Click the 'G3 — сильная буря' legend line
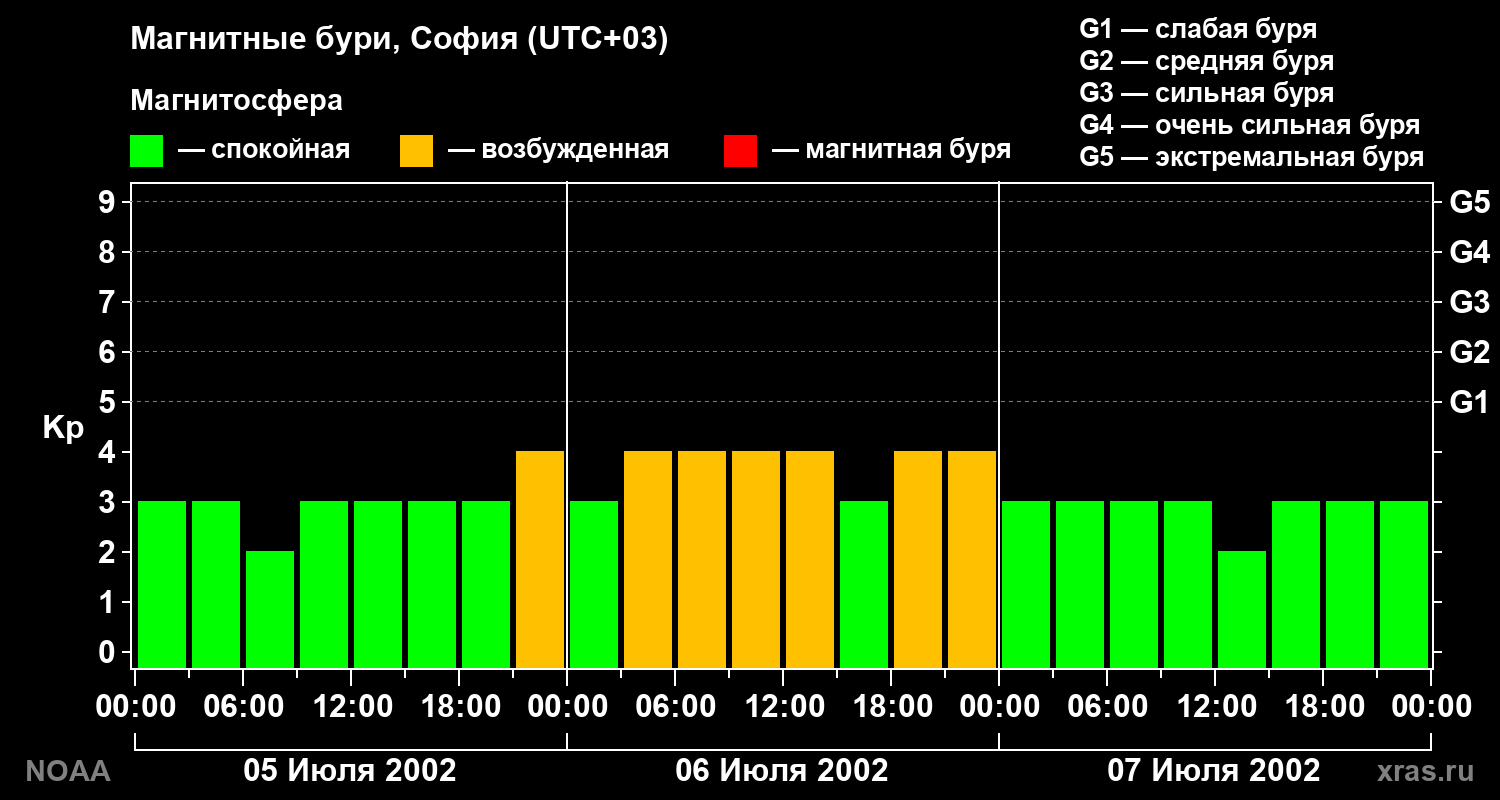 1207,93
